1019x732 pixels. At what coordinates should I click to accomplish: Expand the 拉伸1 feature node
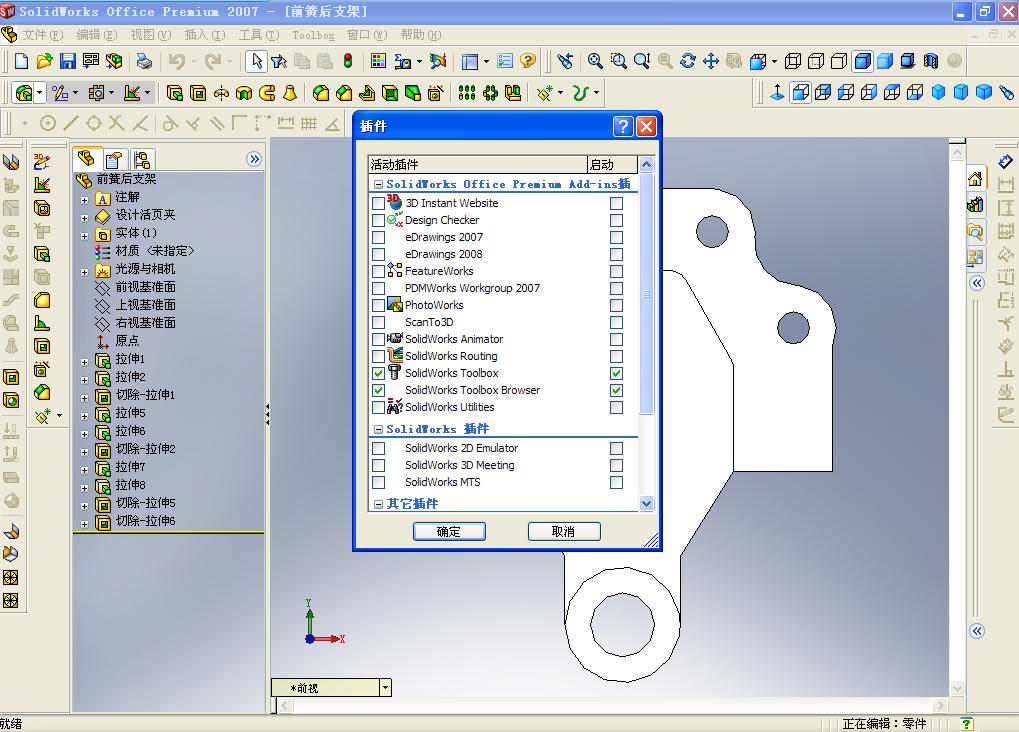point(84,362)
